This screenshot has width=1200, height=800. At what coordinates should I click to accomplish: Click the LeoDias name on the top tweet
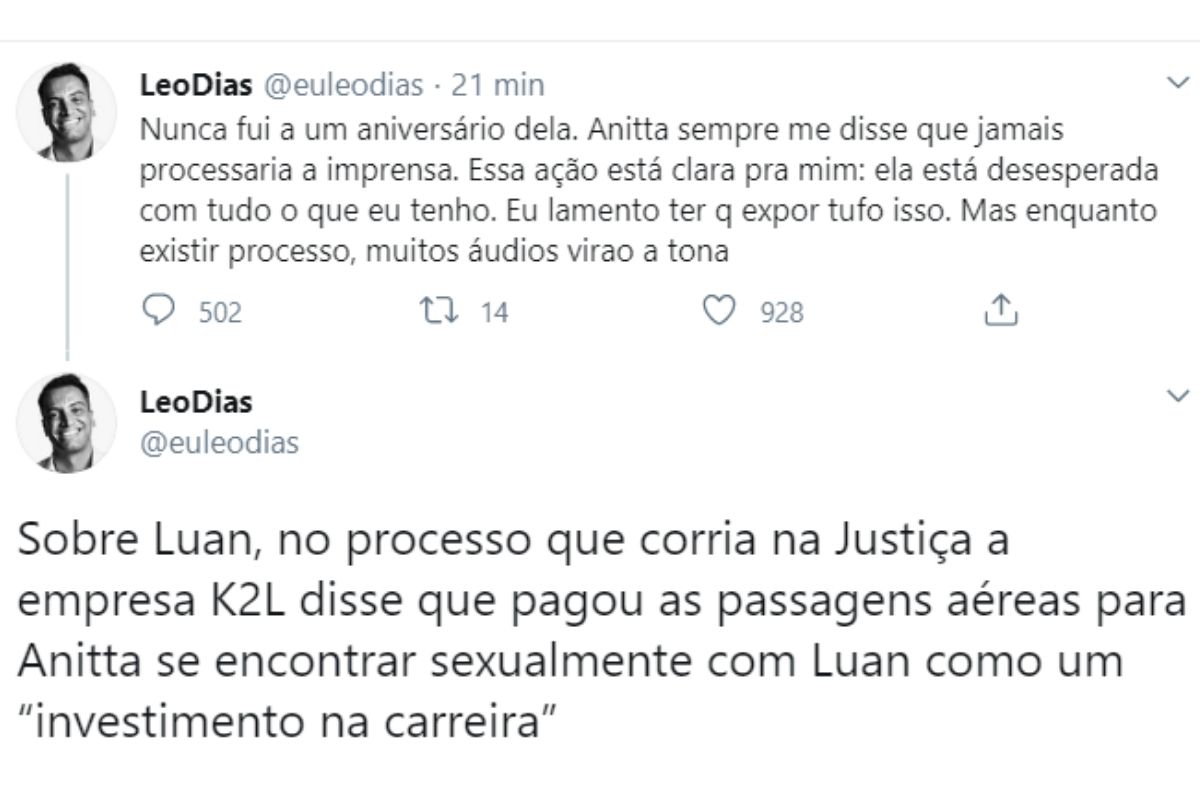[196, 86]
